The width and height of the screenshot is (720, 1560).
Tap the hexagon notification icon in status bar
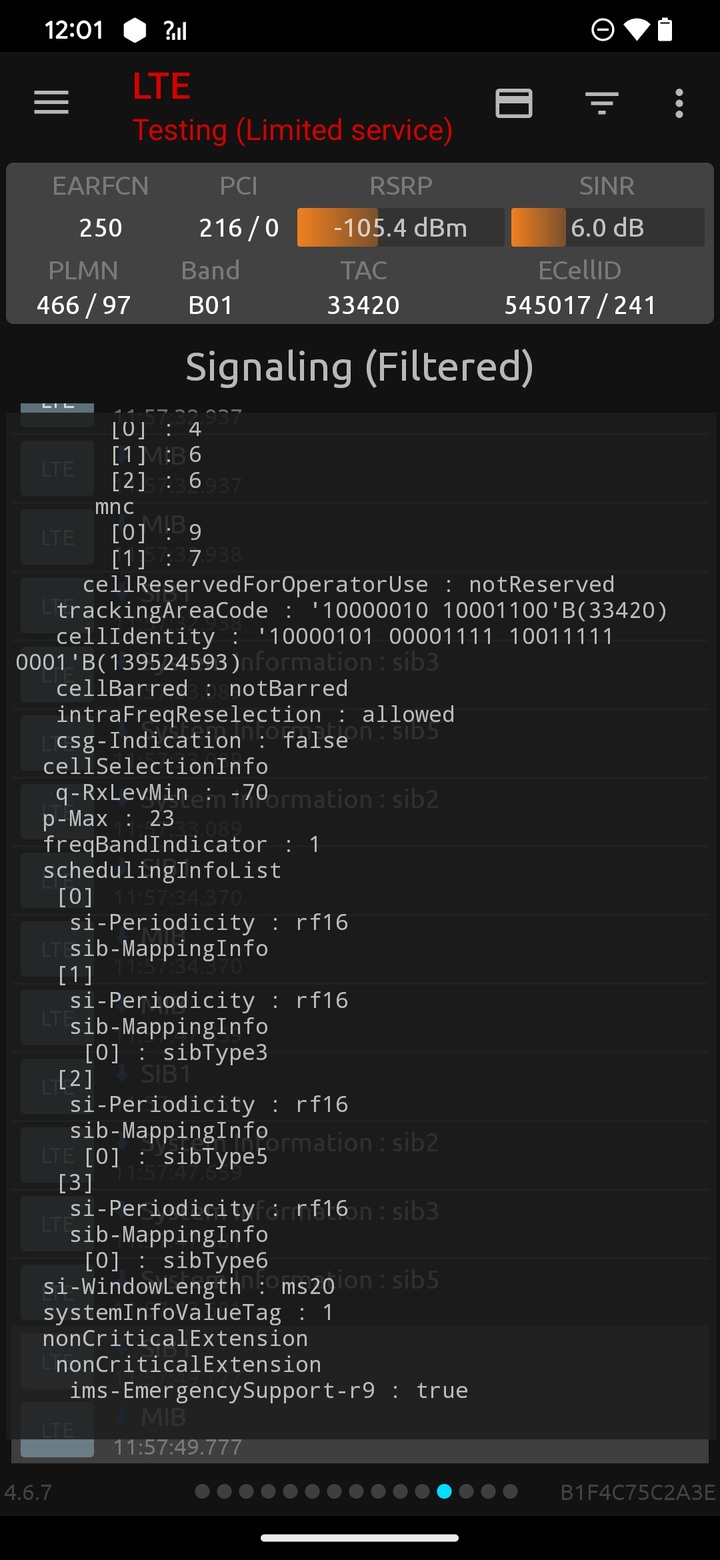pos(135,30)
